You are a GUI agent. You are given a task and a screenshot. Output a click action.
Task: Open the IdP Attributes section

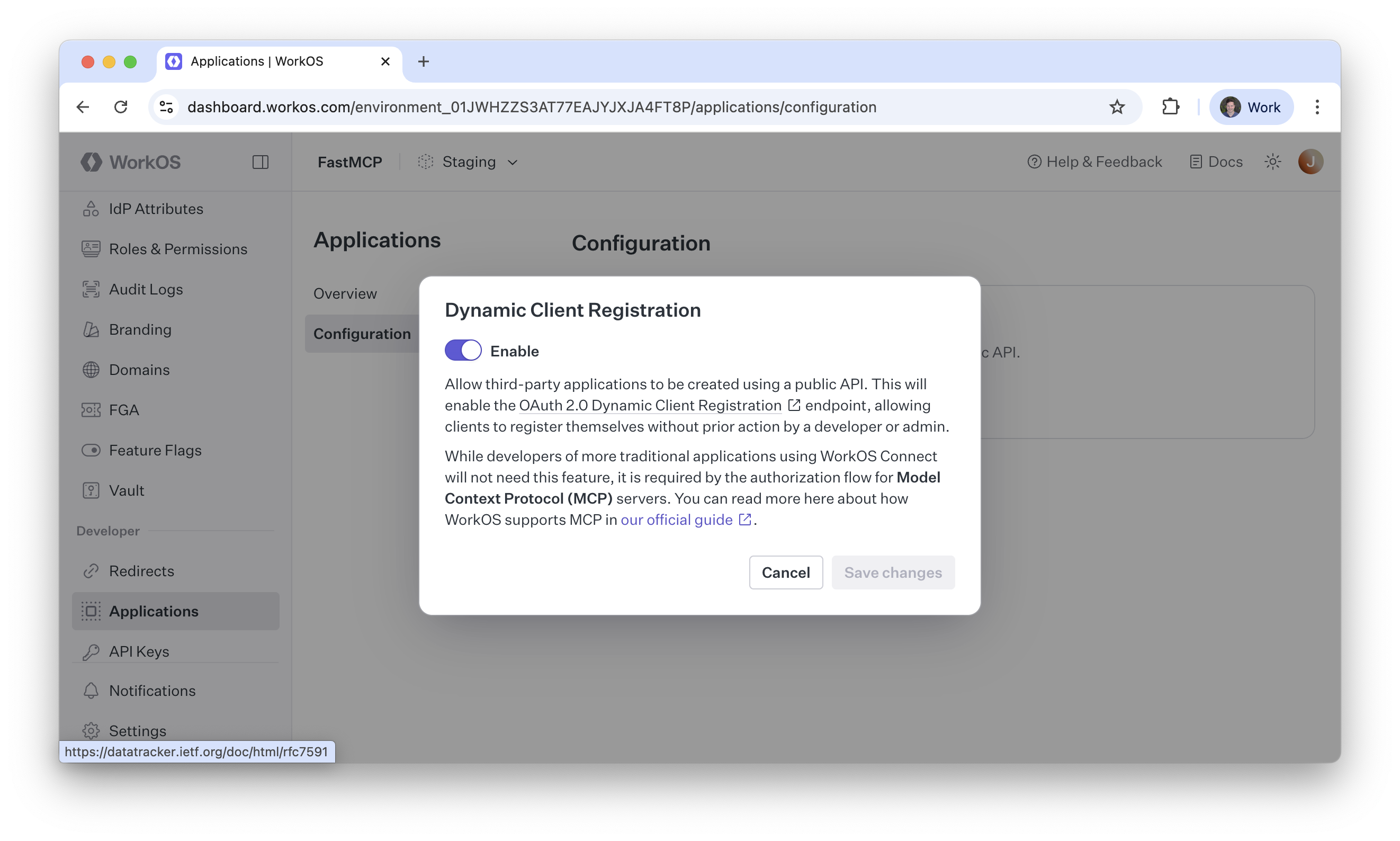coord(156,209)
